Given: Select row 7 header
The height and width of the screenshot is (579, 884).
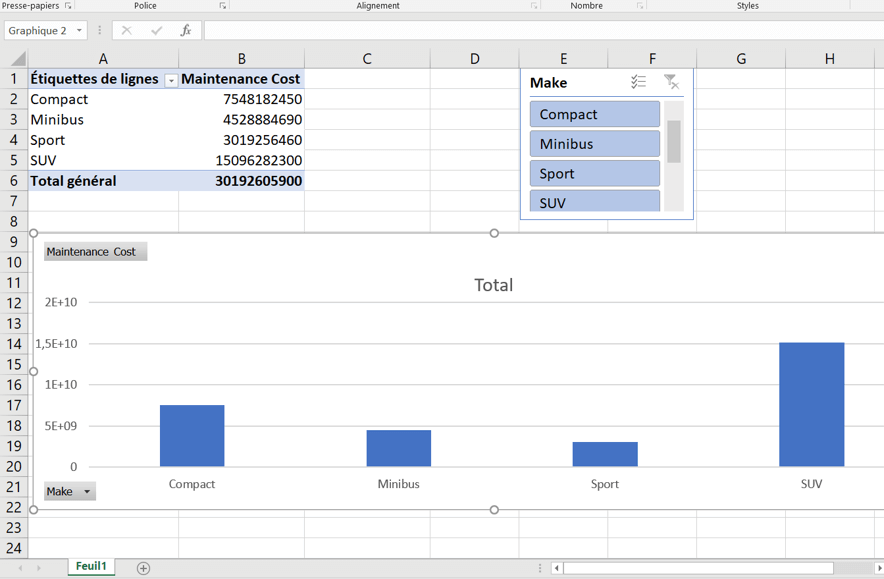Looking at the screenshot, I should [x=14, y=201].
